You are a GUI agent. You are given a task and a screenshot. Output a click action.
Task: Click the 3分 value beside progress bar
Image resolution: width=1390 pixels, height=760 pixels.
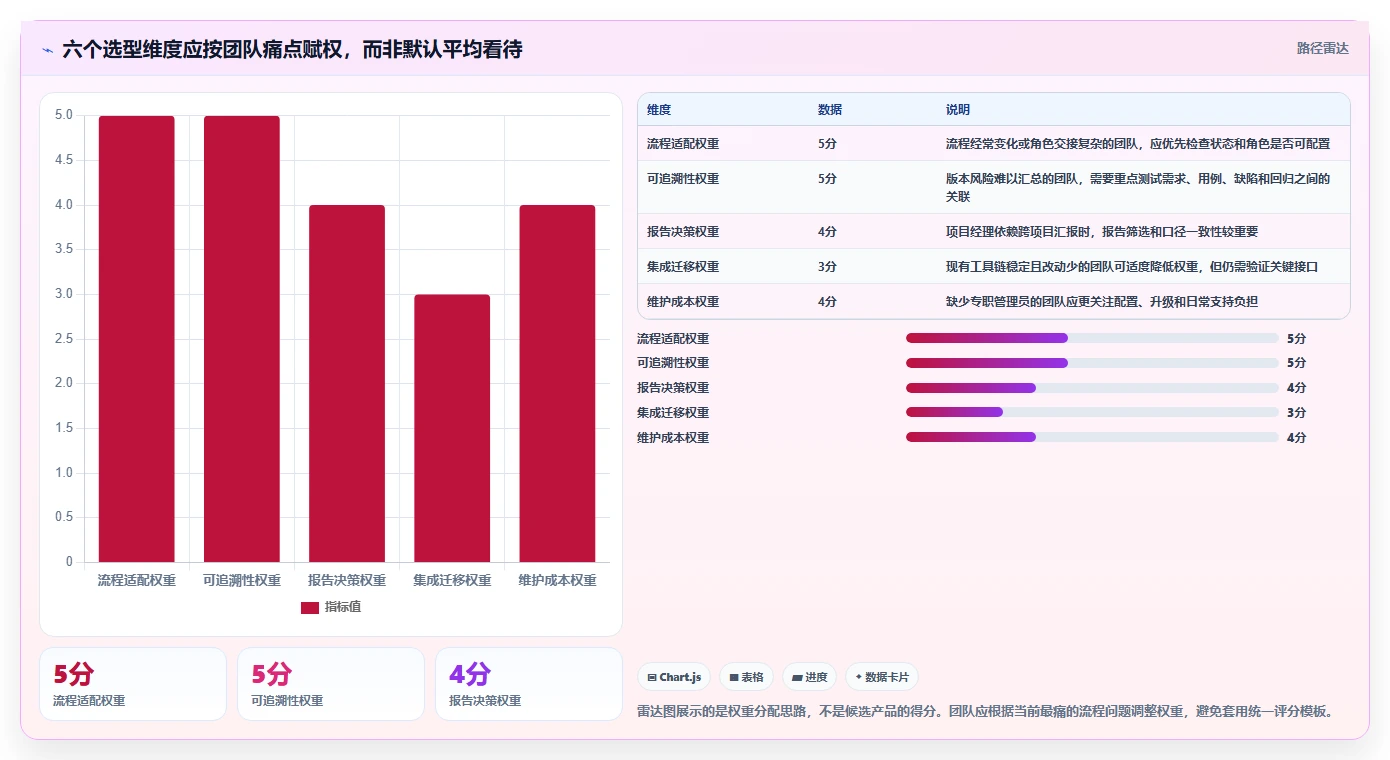click(1296, 412)
